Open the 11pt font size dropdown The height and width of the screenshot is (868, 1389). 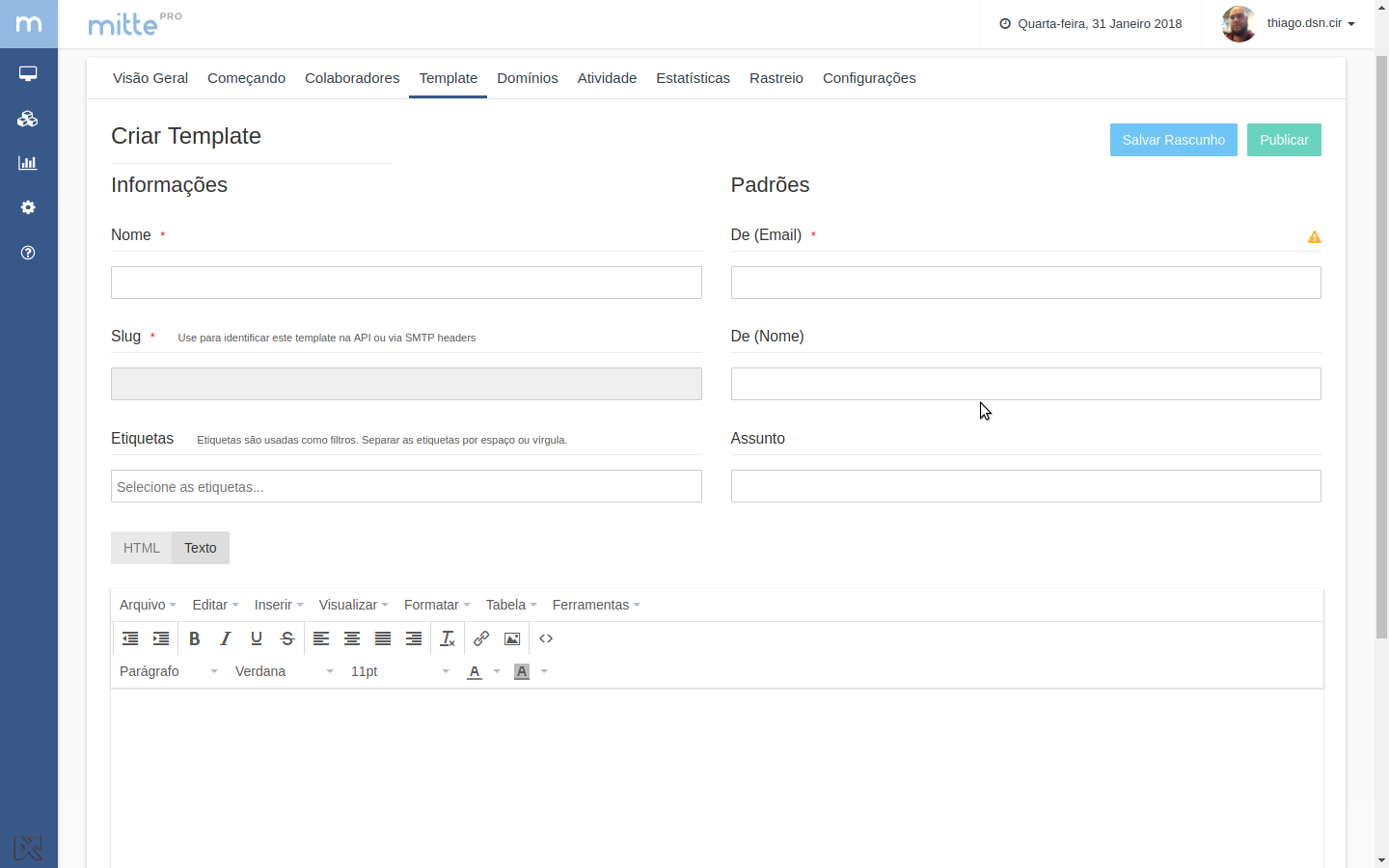coord(399,671)
